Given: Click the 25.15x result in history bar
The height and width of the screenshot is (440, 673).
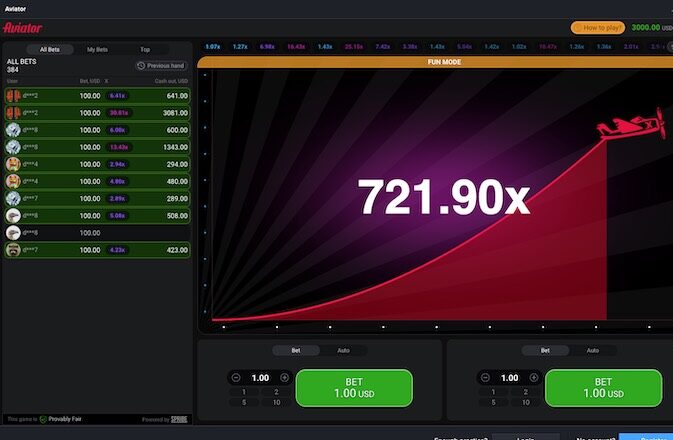Looking at the screenshot, I should coord(354,46).
